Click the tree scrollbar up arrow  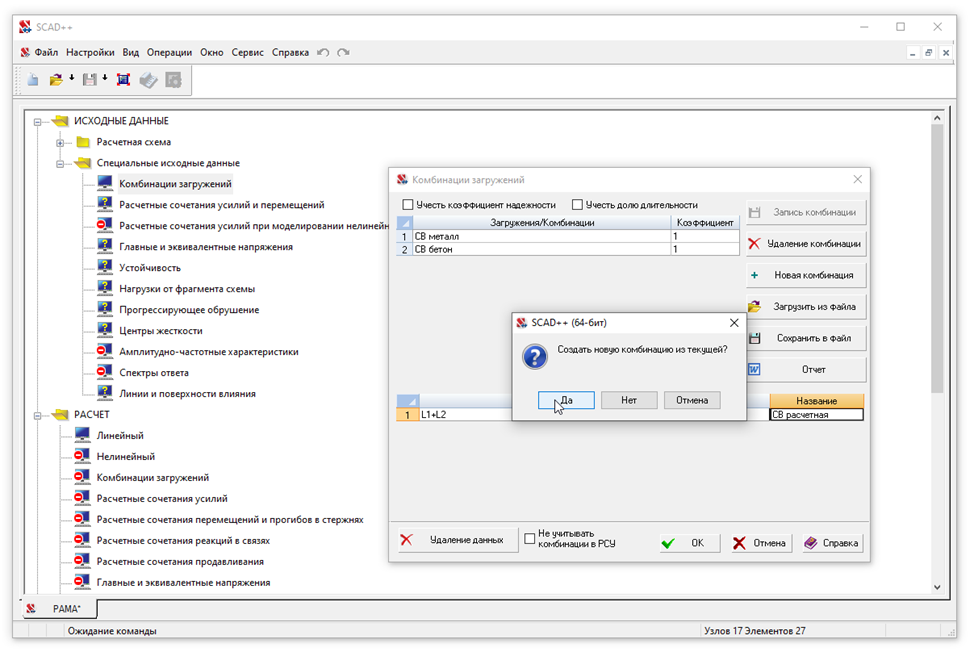click(937, 118)
